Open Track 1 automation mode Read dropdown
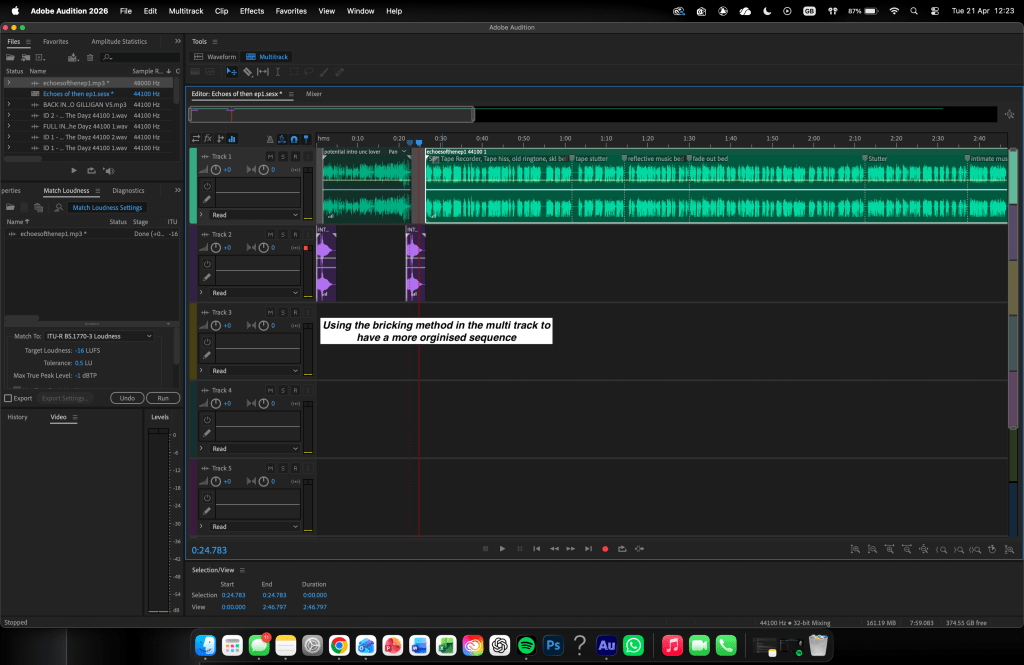This screenshot has width=1024, height=665. 254,215
